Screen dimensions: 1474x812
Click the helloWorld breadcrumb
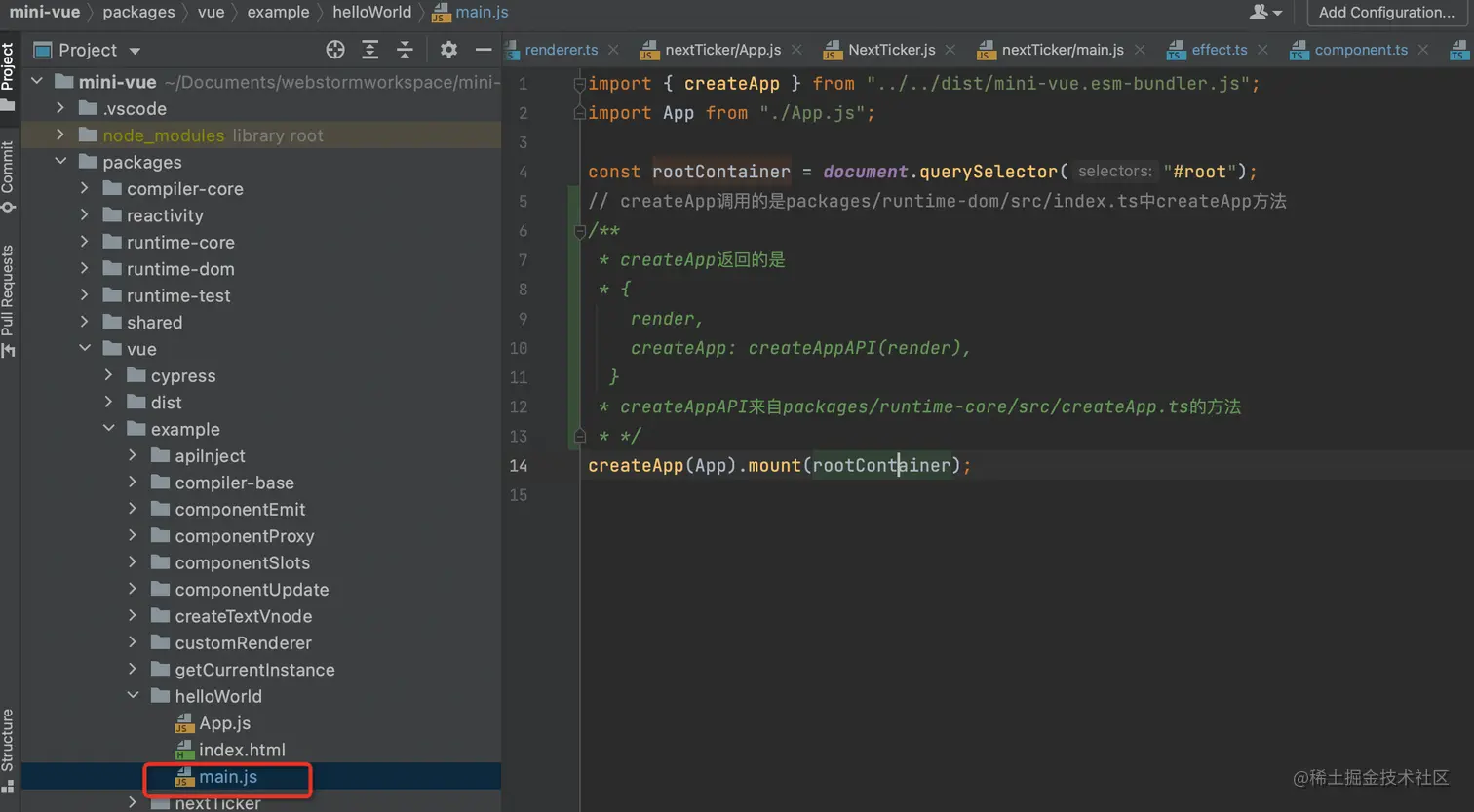(372, 12)
